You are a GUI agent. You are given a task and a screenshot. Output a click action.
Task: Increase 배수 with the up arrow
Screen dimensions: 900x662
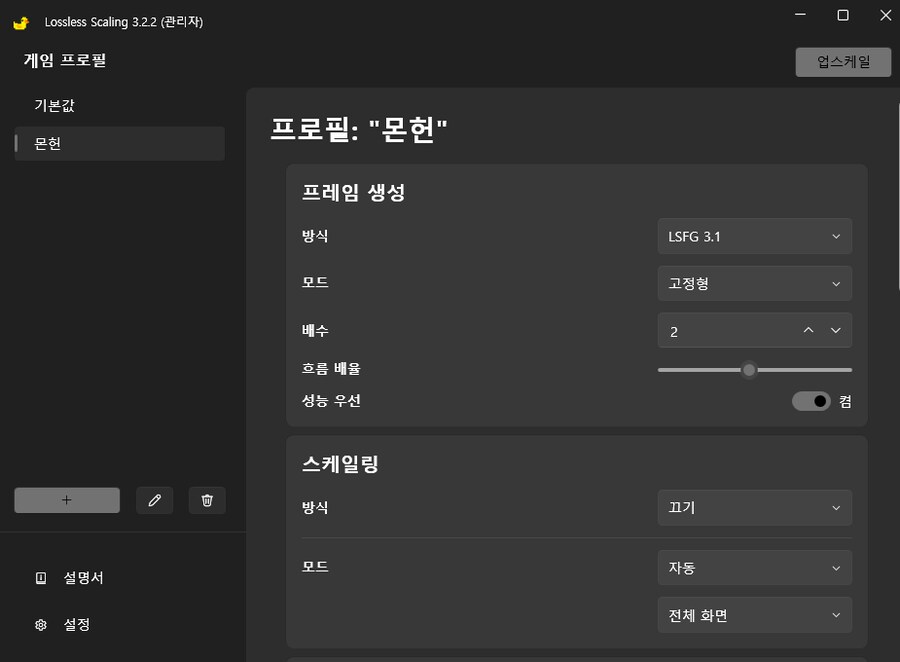(x=808, y=331)
